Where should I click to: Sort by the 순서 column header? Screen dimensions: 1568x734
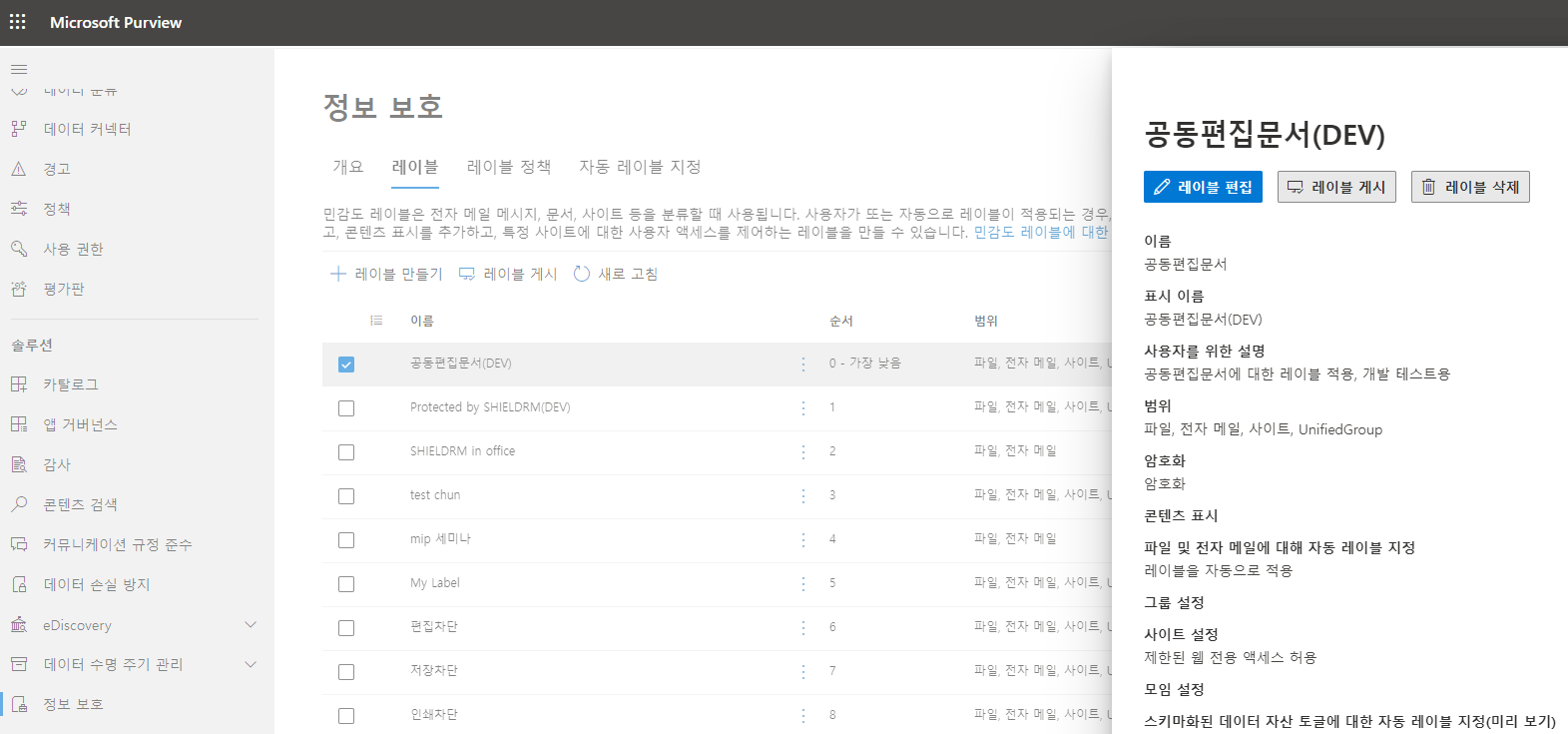coord(841,321)
